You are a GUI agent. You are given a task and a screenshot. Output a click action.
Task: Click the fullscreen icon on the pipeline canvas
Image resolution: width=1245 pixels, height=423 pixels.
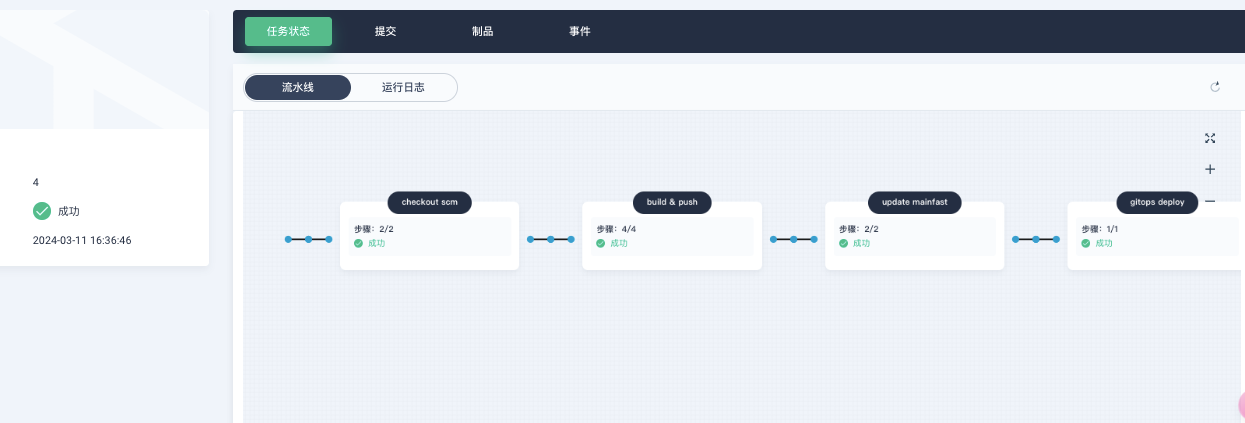[1210, 139]
